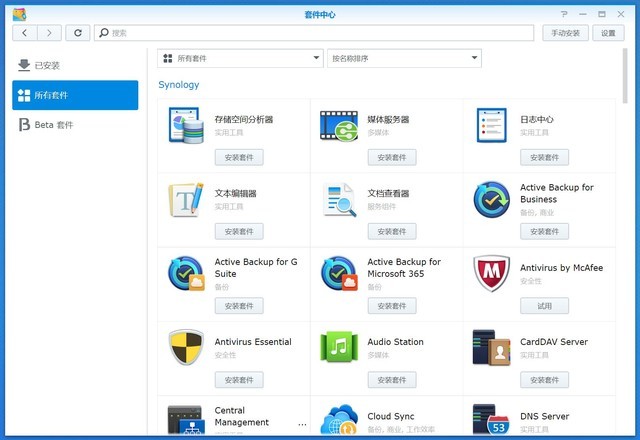Select Beta 套件 in sidebar

click(x=75, y=125)
